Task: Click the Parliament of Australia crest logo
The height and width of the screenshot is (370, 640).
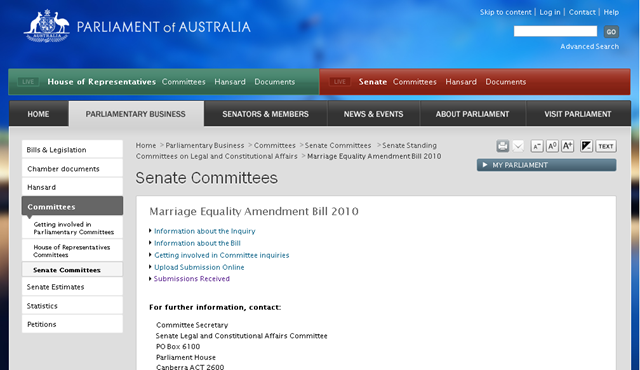Action: [47, 26]
